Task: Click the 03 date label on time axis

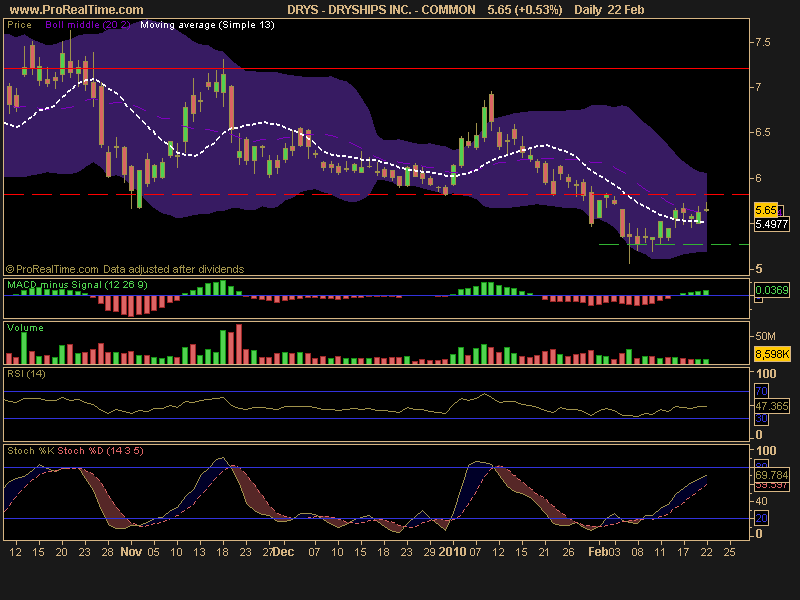Action: (614, 552)
